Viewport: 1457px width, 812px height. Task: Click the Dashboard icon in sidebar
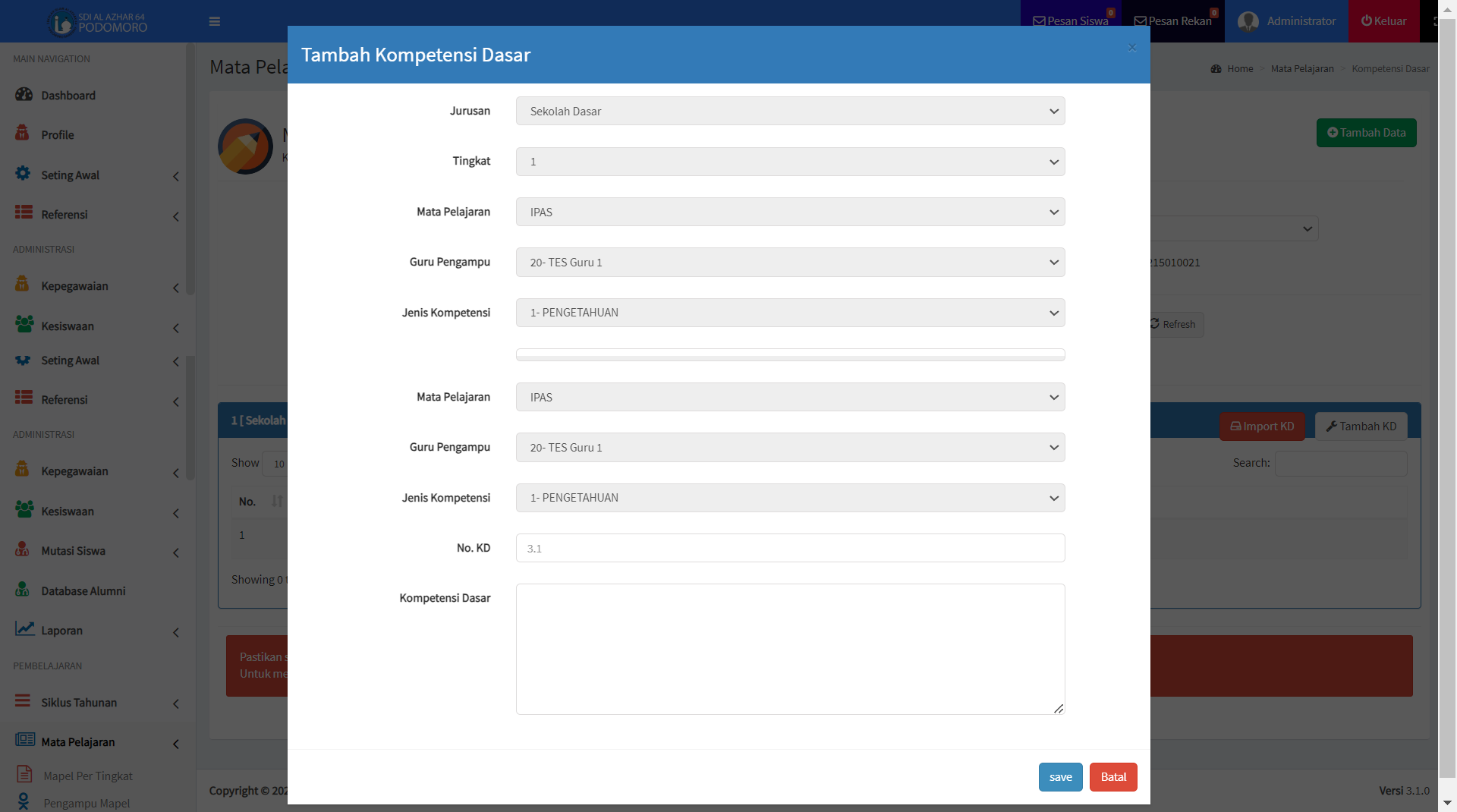(x=24, y=94)
